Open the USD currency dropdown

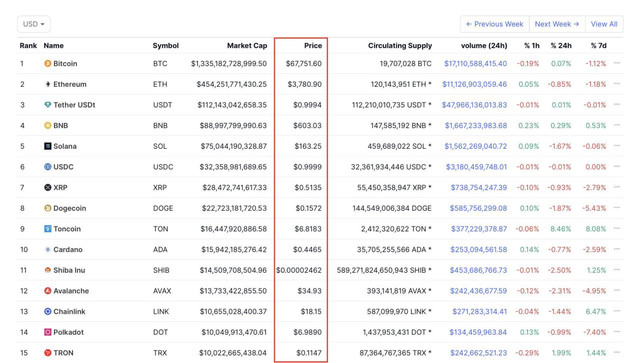click(33, 24)
